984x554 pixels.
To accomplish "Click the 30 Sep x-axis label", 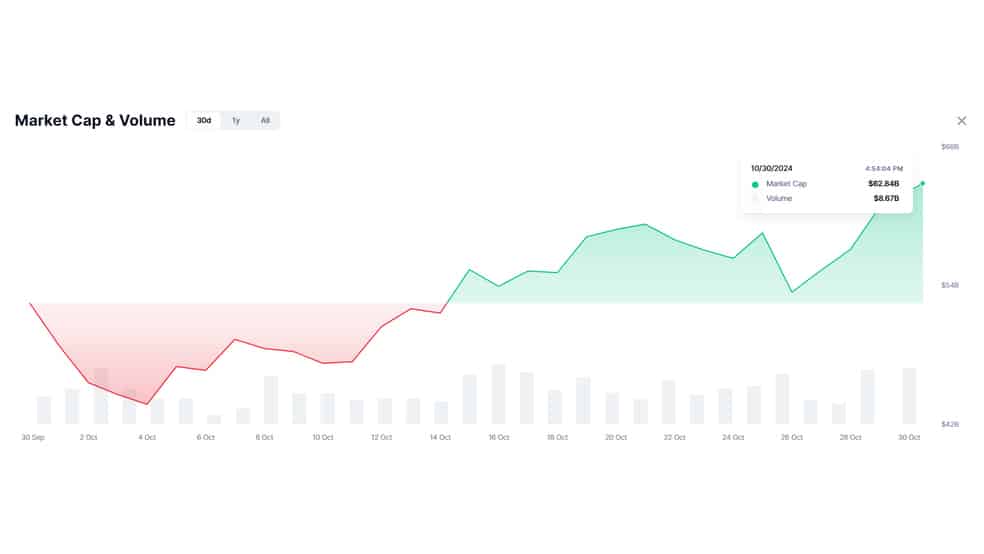I will (x=33, y=437).
